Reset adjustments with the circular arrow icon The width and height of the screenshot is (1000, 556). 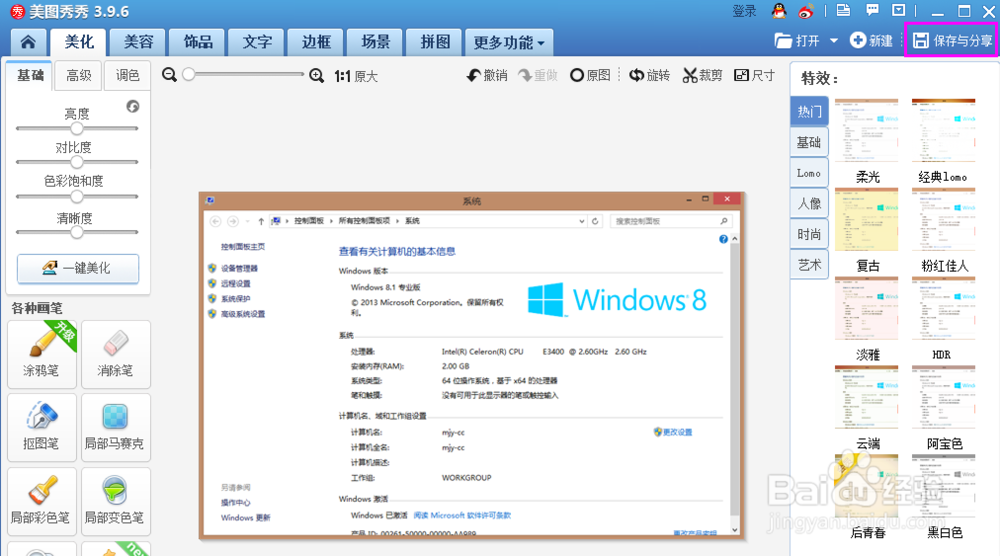click(x=133, y=106)
